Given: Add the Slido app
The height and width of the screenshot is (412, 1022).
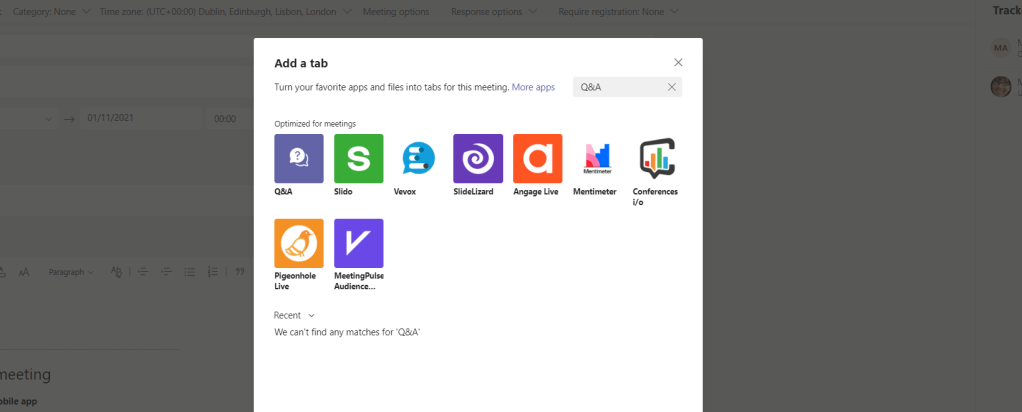Looking at the screenshot, I should click(358, 158).
